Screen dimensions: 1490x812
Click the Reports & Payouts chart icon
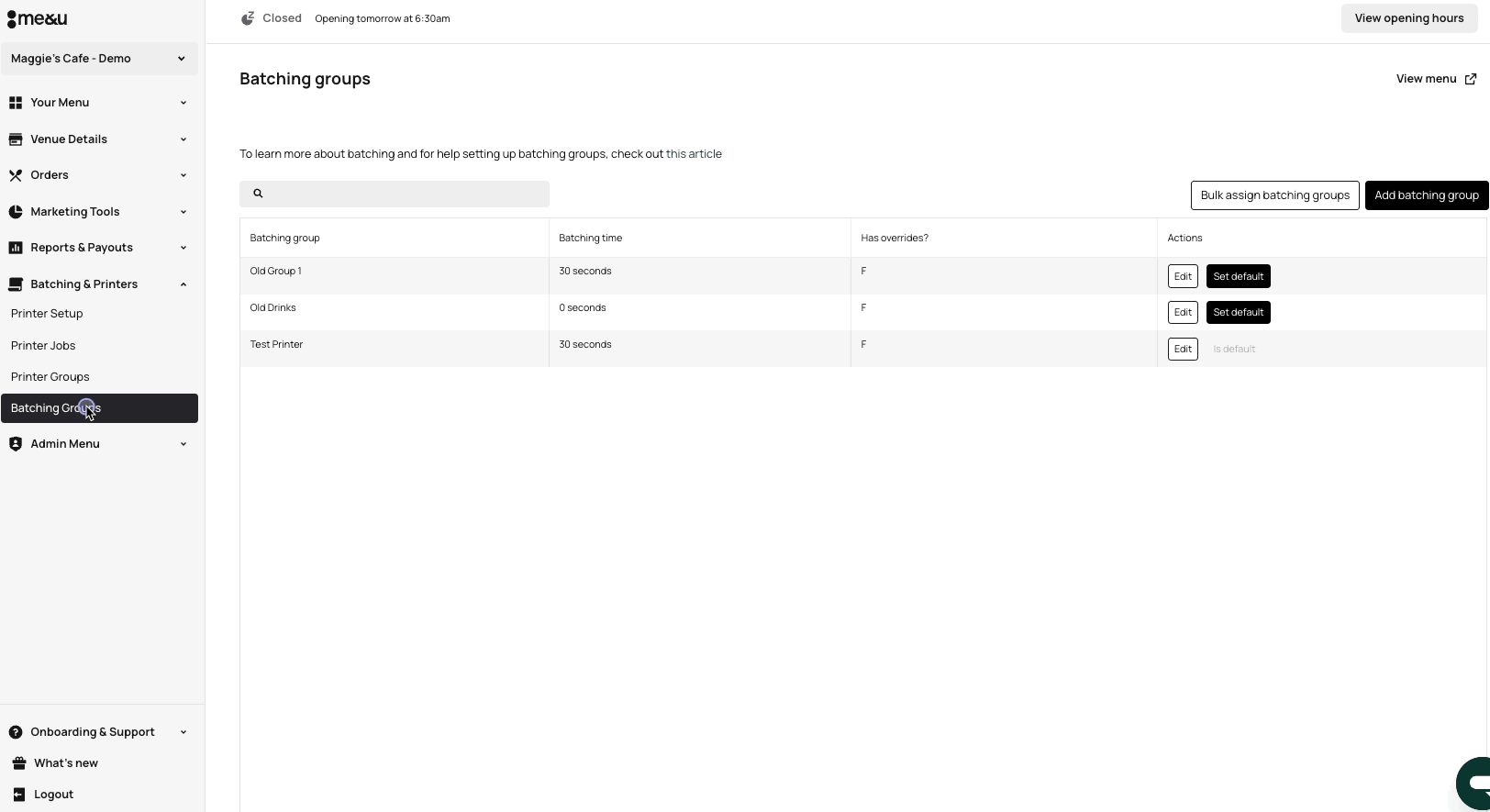pos(16,248)
